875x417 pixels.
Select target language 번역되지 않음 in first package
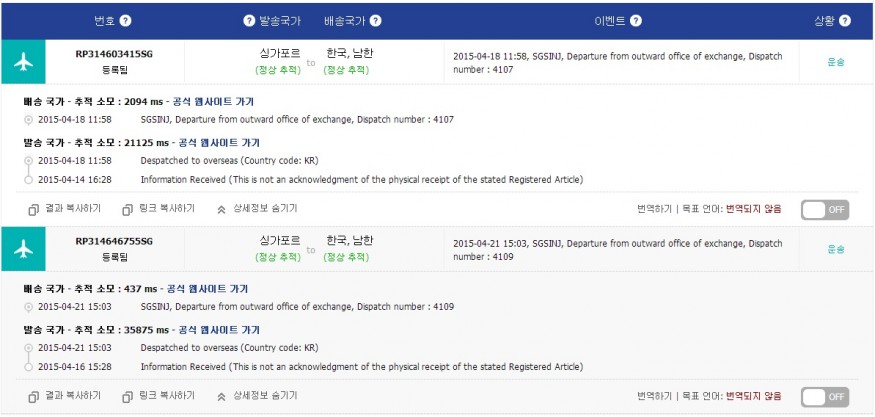click(753, 209)
